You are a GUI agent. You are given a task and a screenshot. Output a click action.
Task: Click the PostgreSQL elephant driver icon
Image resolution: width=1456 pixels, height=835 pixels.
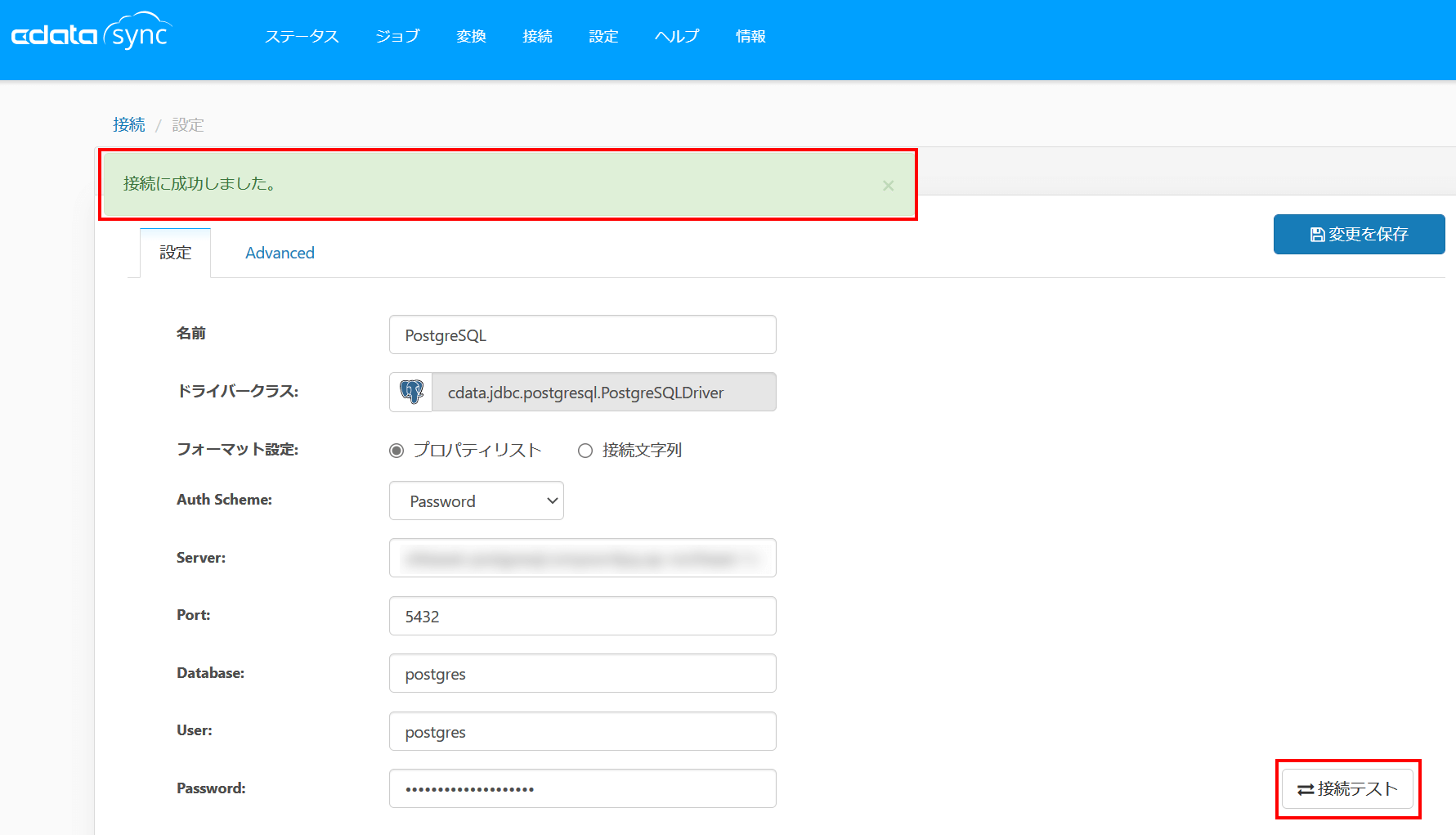click(x=411, y=392)
